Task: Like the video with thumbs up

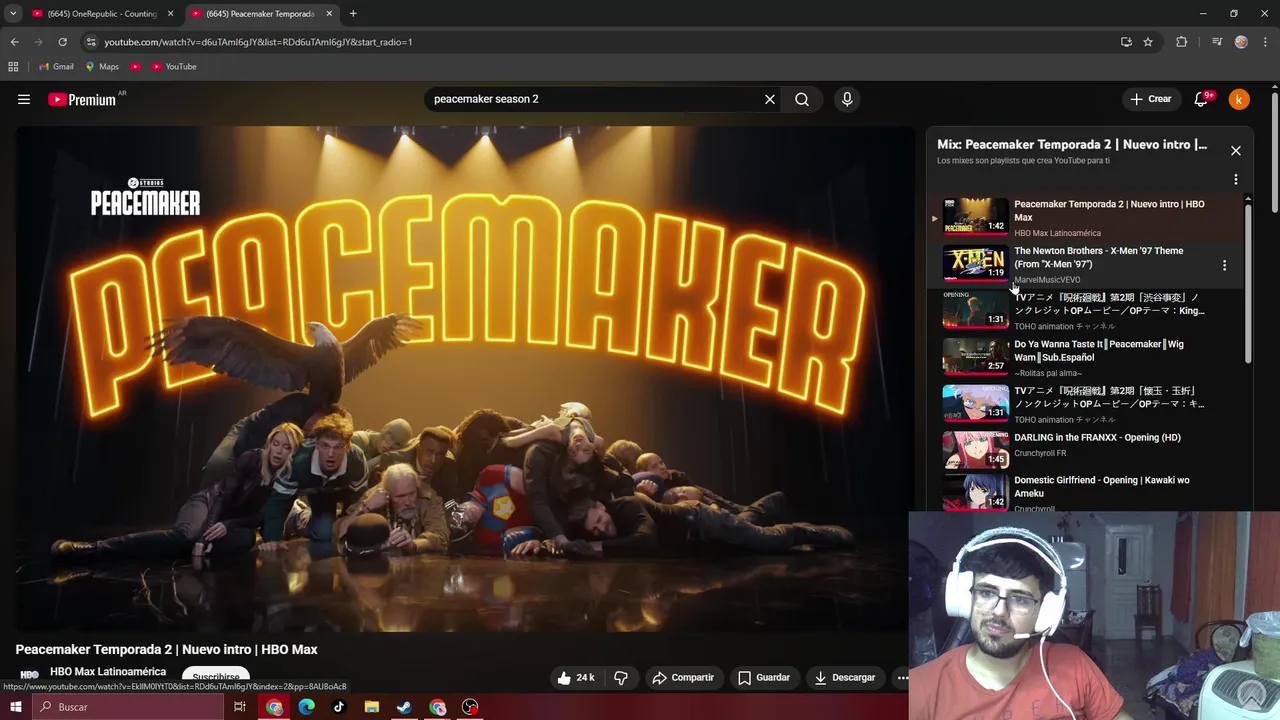Action: [x=575, y=677]
